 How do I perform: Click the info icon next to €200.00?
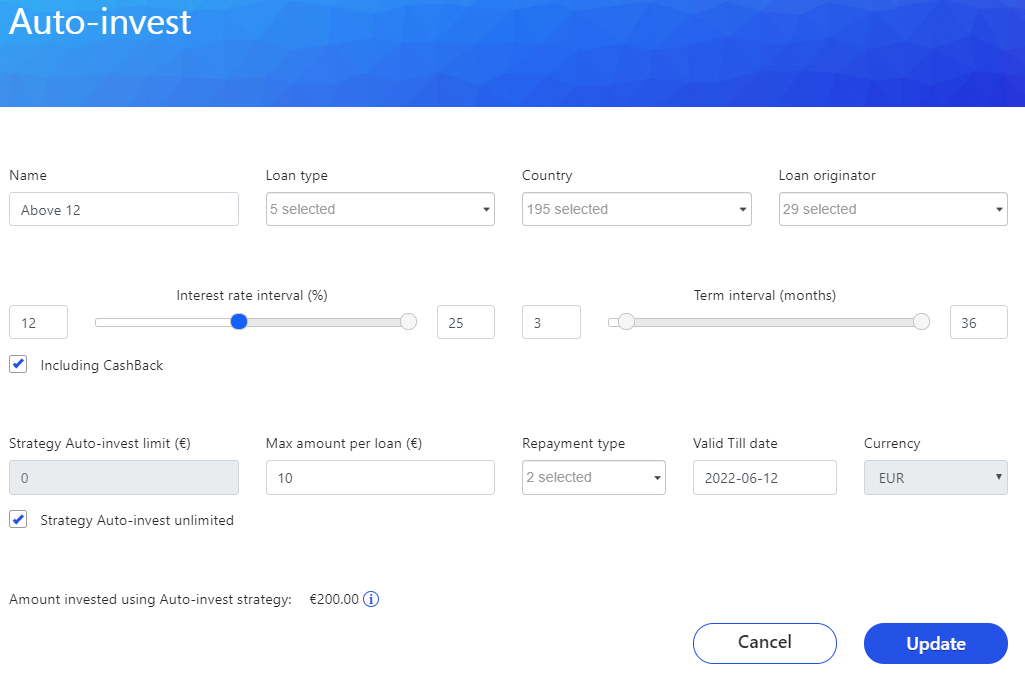[x=371, y=600]
